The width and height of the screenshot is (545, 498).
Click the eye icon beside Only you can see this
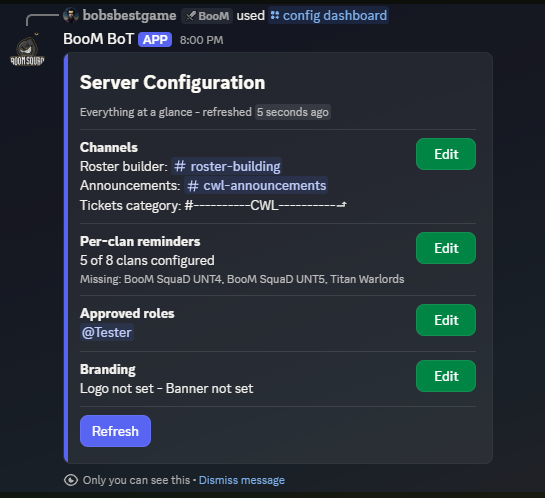(x=71, y=480)
